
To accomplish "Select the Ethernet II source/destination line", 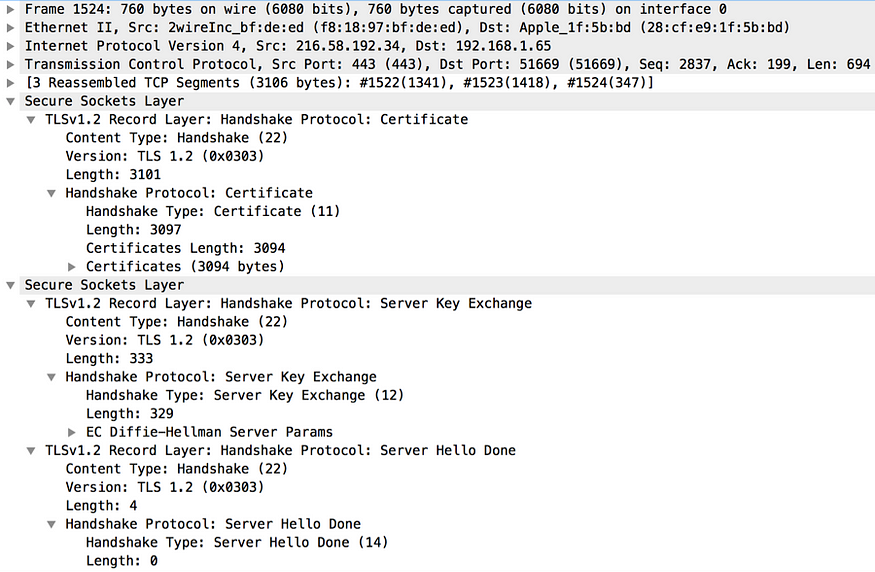I will pos(407,28).
